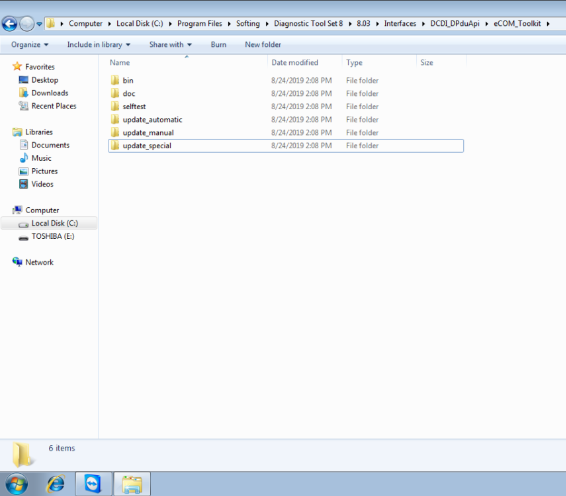
Task: Open the recent pages dropdown arrow
Action: point(39,24)
